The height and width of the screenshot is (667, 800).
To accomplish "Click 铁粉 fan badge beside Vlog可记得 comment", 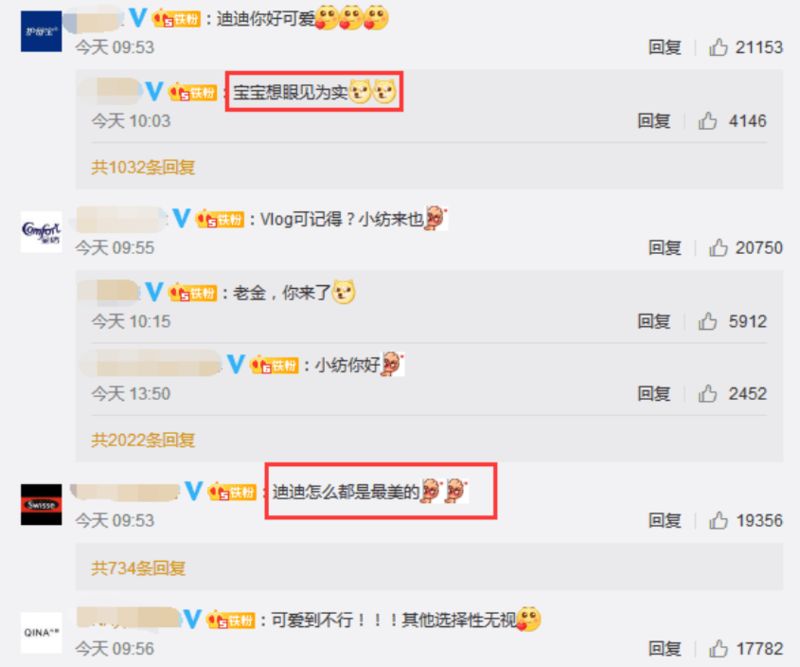I will 220,219.
